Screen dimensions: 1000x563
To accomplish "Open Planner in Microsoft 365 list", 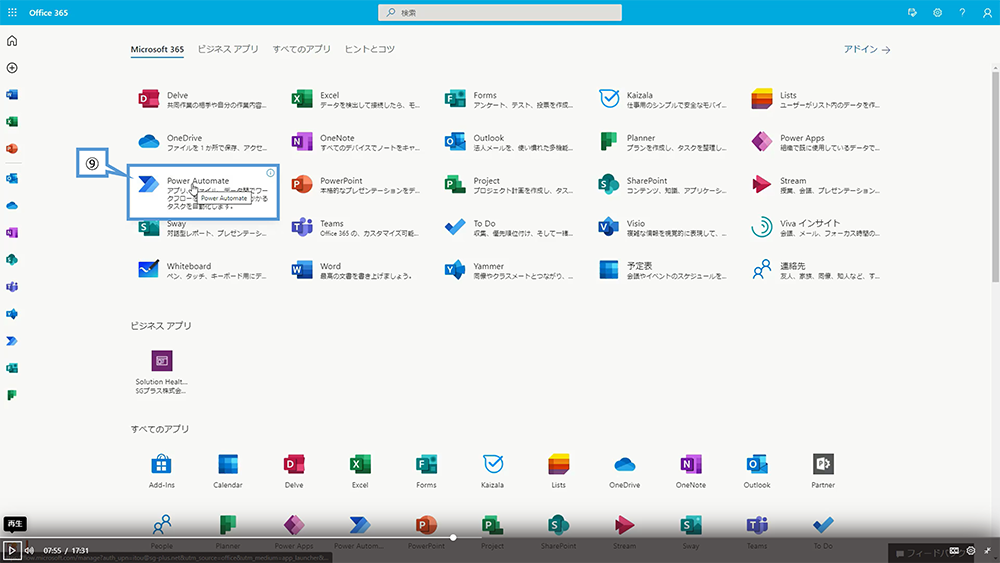I will coord(663,142).
